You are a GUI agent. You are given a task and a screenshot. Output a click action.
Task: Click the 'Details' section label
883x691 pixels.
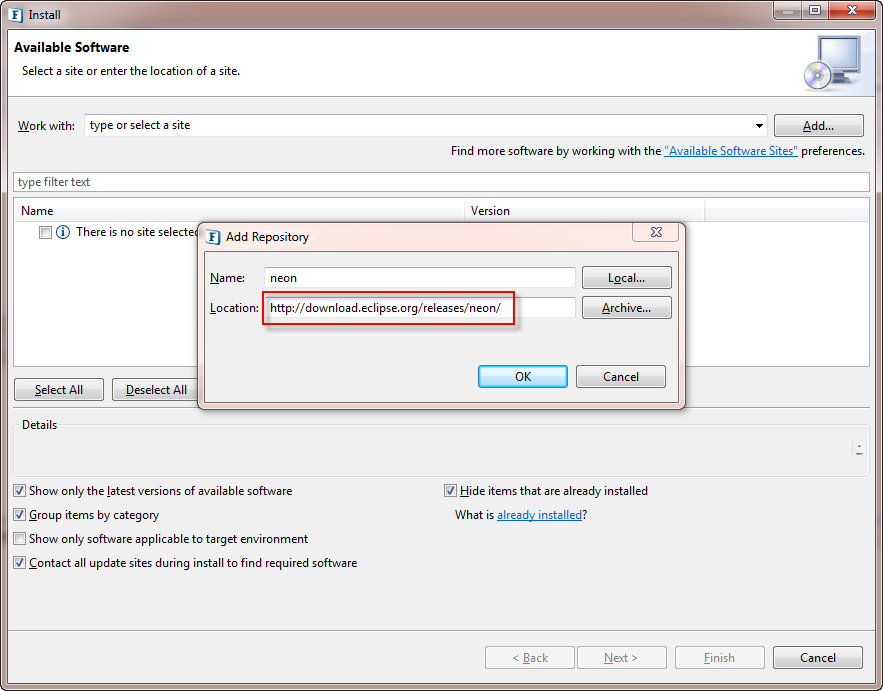(39, 425)
